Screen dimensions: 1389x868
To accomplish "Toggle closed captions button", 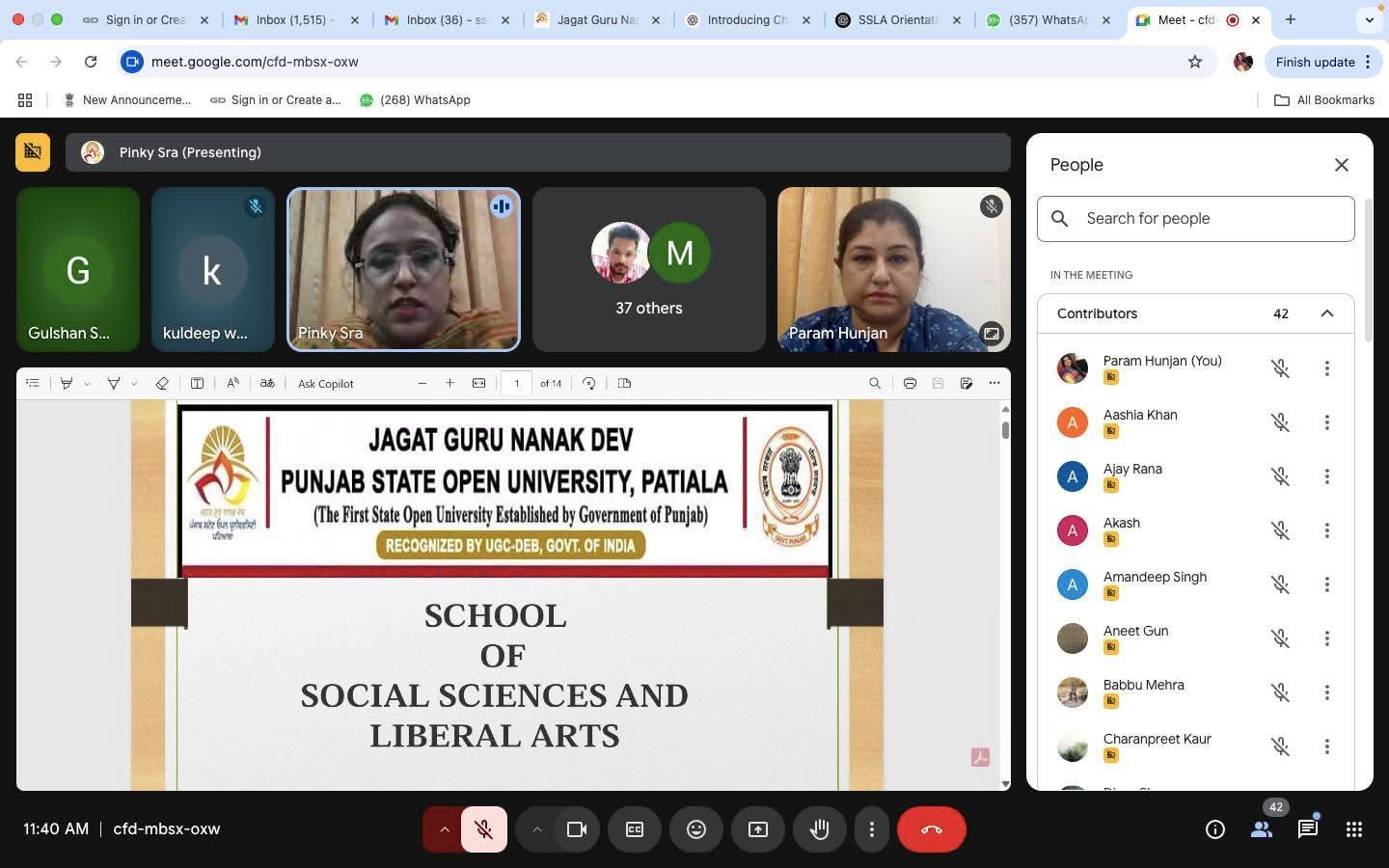I will pos(635,829).
